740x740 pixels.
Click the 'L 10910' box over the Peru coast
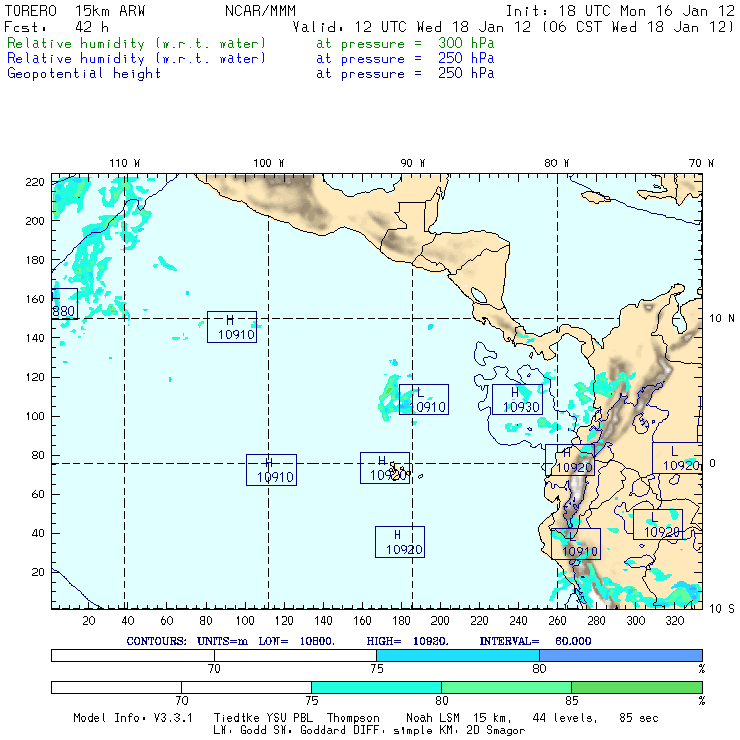576,544
